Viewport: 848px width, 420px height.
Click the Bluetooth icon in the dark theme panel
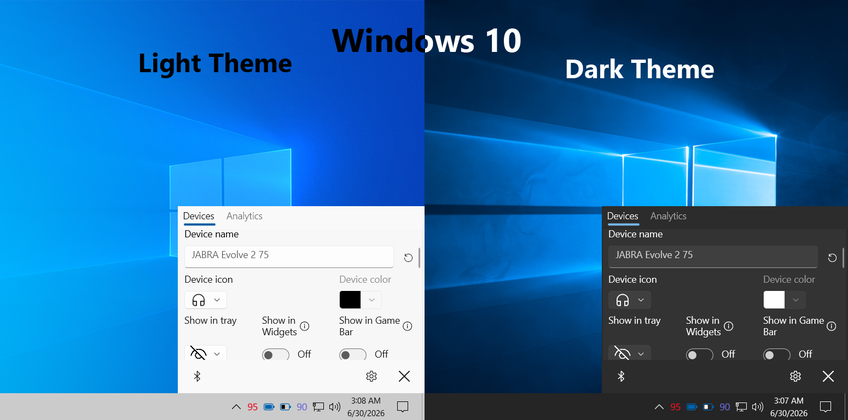pos(621,376)
